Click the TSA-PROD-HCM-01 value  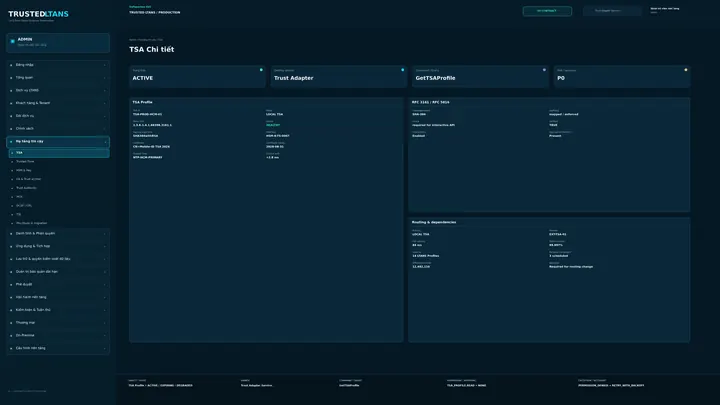pyautogui.click(x=147, y=114)
